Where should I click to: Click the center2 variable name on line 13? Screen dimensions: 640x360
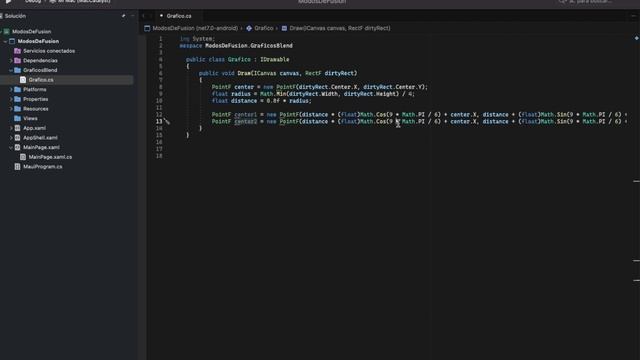tap(245, 122)
